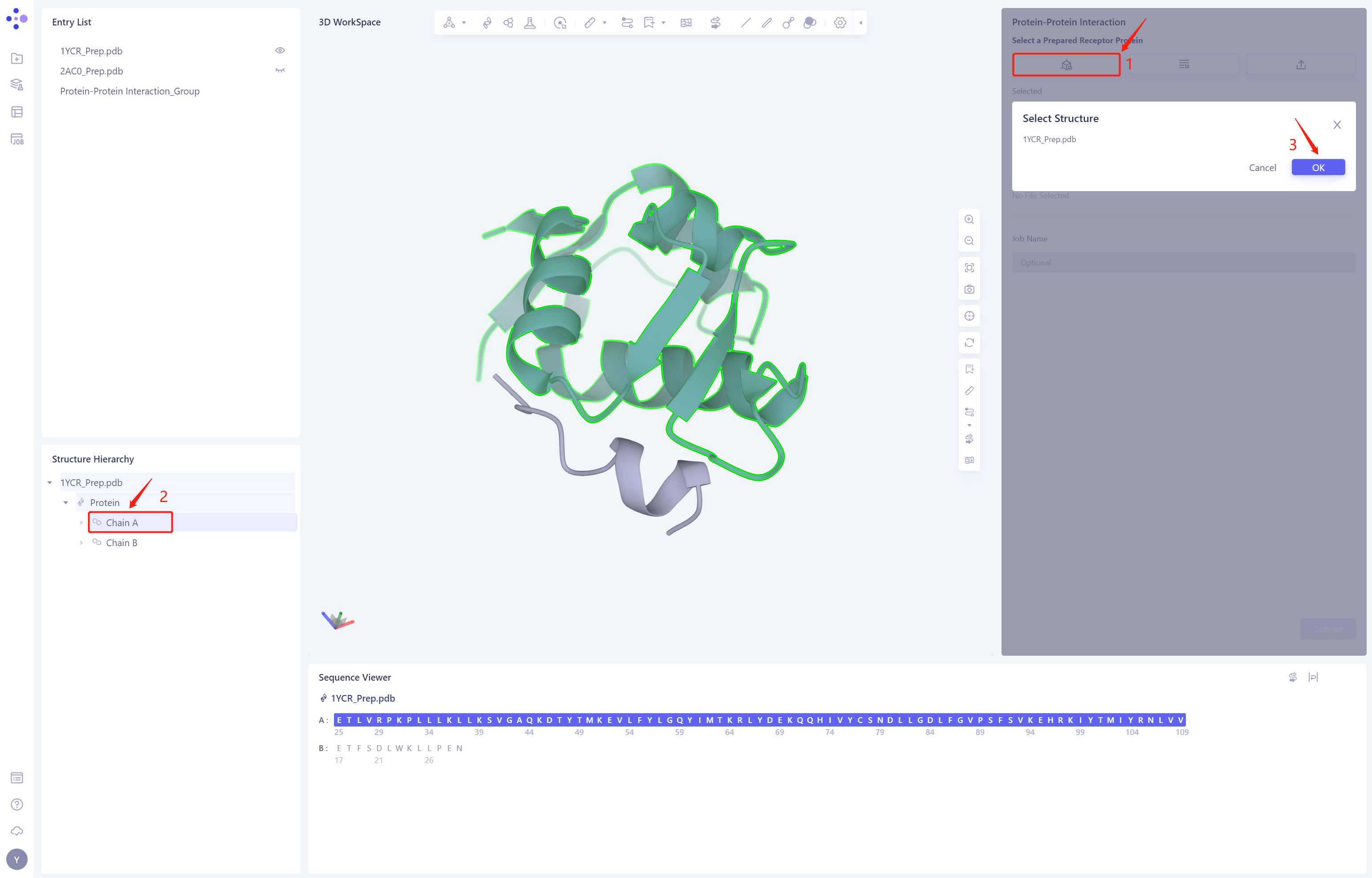This screenshot has height=878, width=1372.
Task: Click the DNA helix tool in the toolbar
Action: pos(487,23)
